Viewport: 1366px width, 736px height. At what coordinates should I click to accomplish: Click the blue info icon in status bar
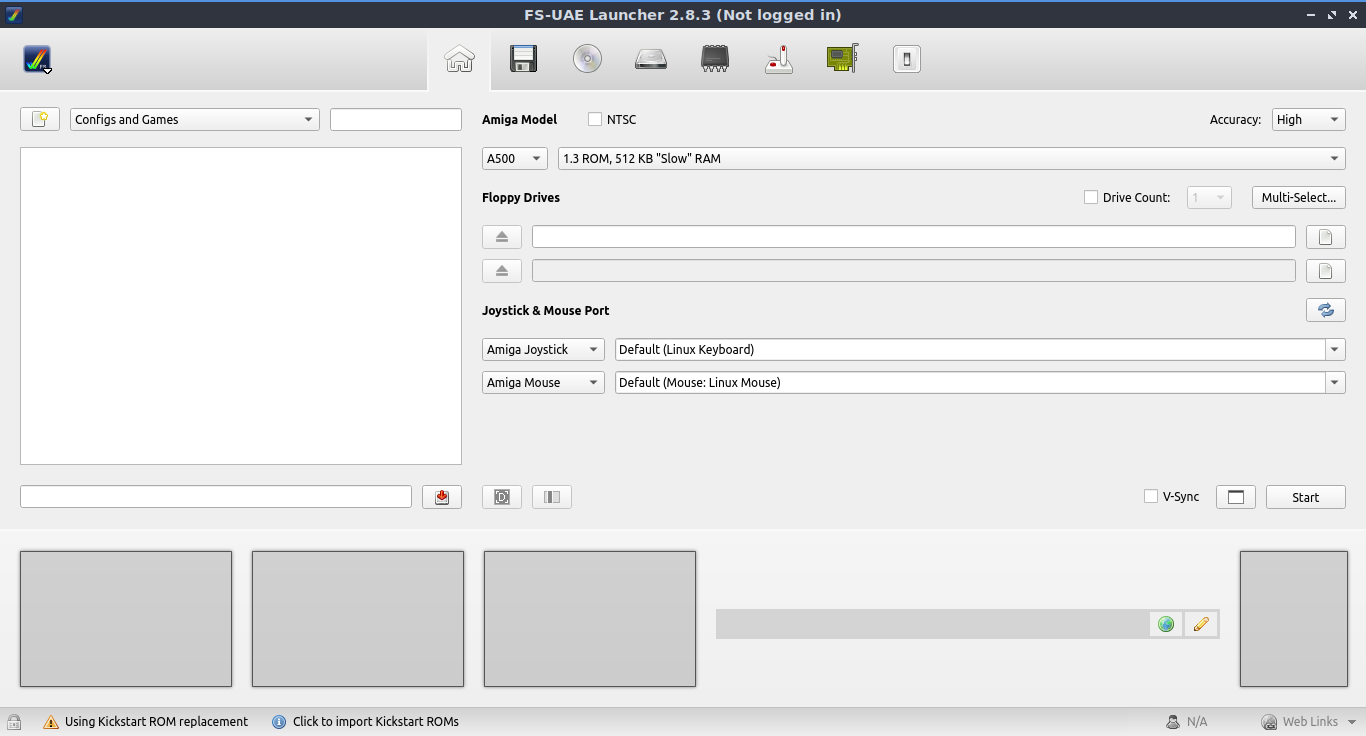coord(279,721)
